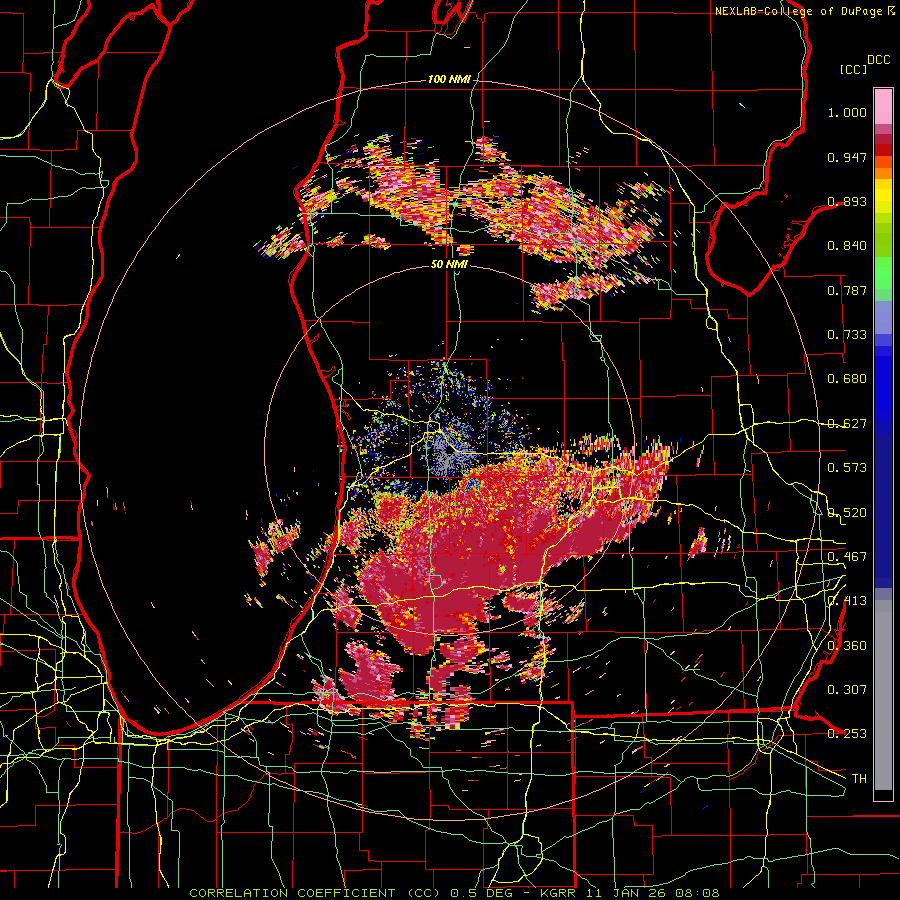Click the CORRELATION COEFFICIENT caption at bottom
Viewport: 900px width, 900px height.
[x=454, y=893]
